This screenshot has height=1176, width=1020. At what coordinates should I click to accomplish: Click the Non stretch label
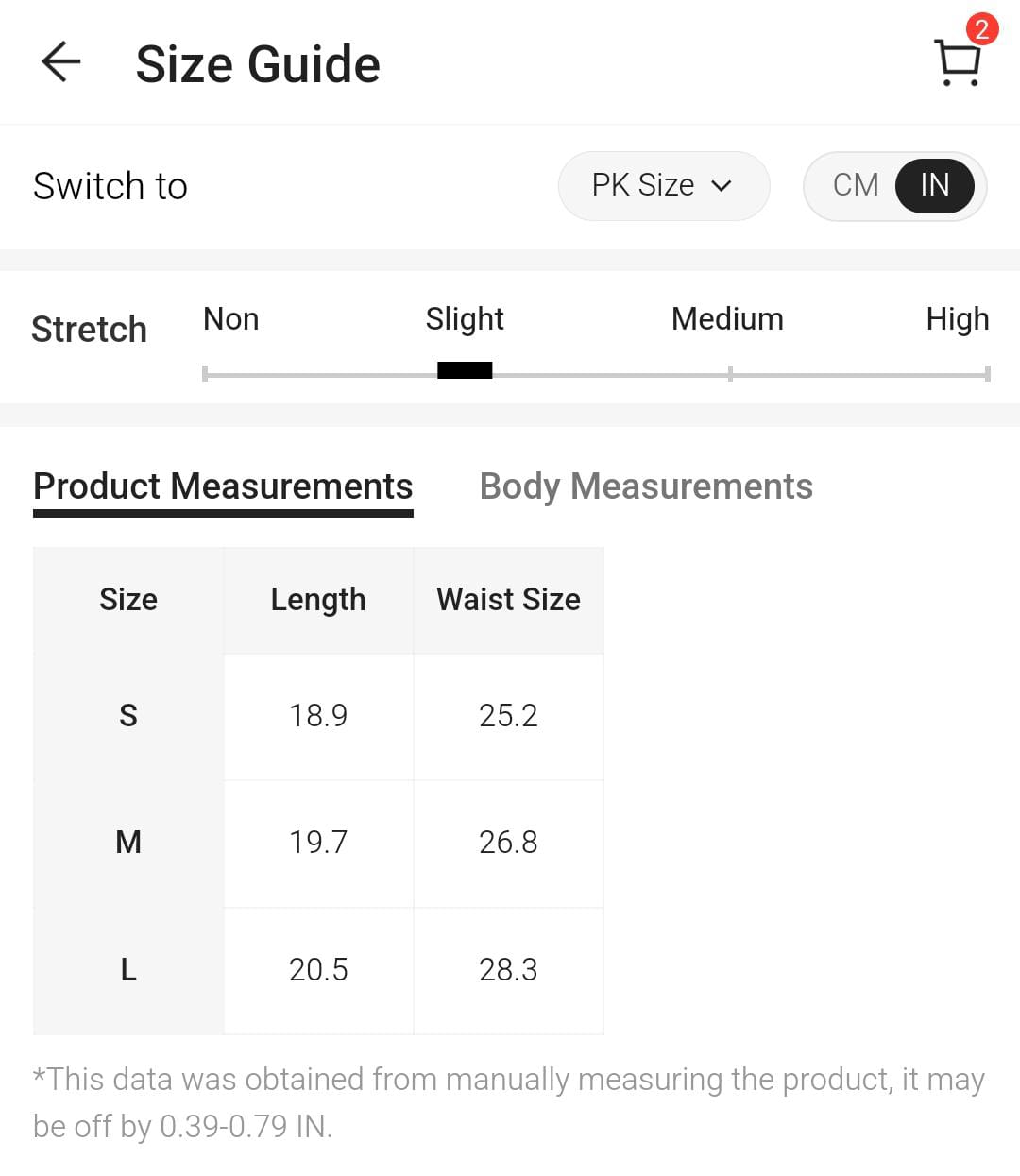(x=231, y=319)
